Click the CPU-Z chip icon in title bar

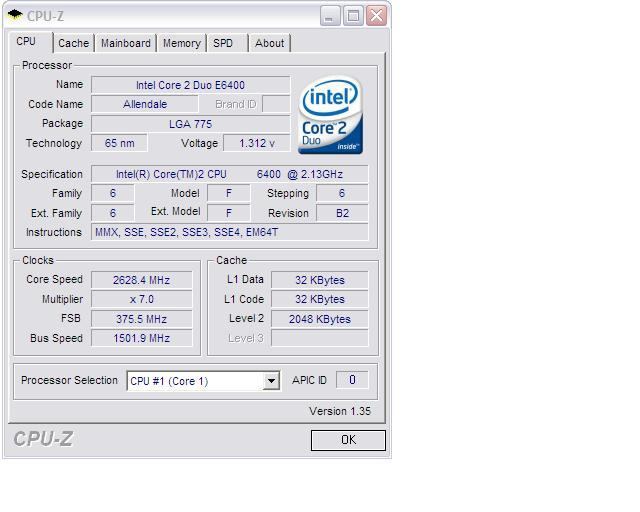pos(15,16)
